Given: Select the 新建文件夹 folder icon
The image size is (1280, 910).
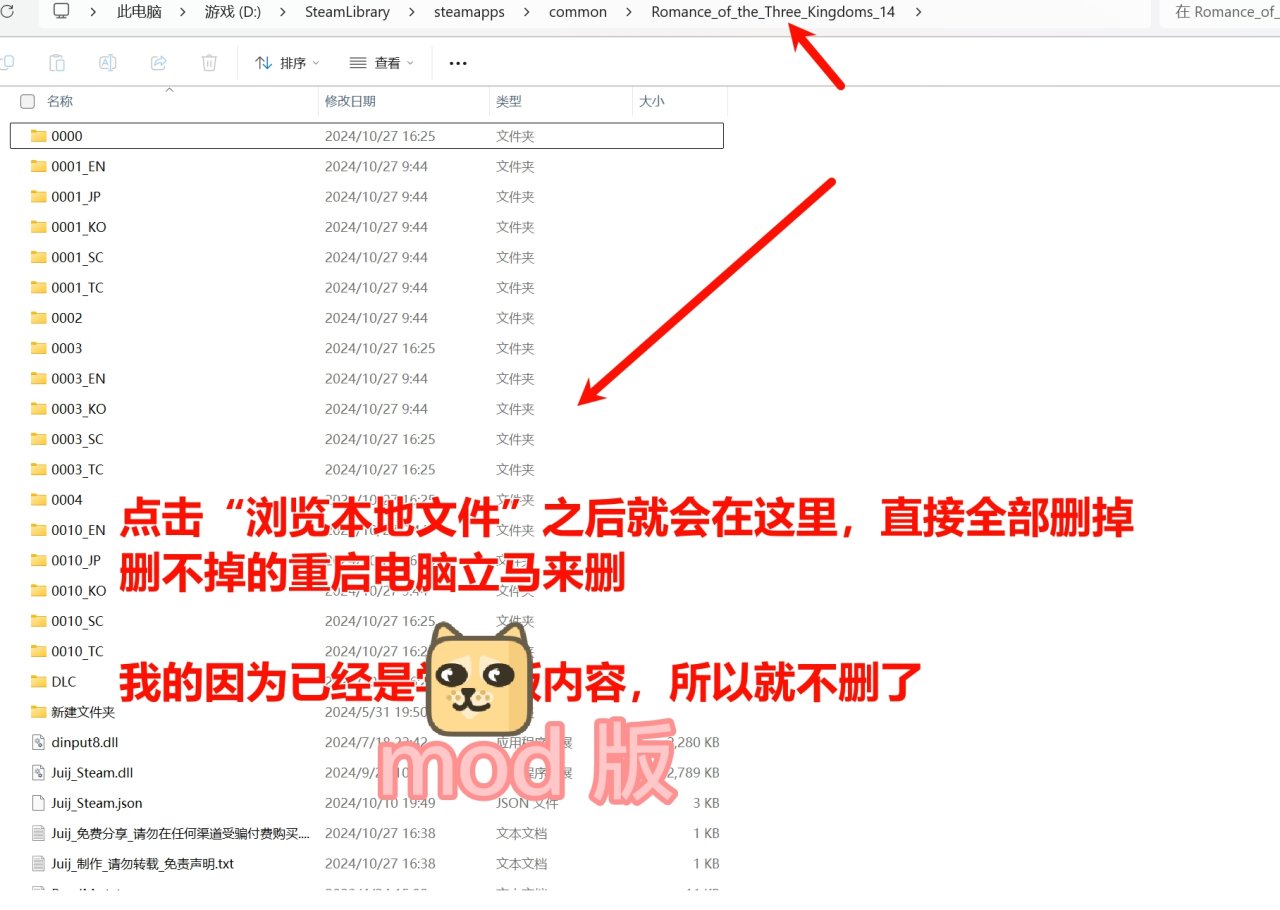Looking at the screenshot, I should 38,712.
